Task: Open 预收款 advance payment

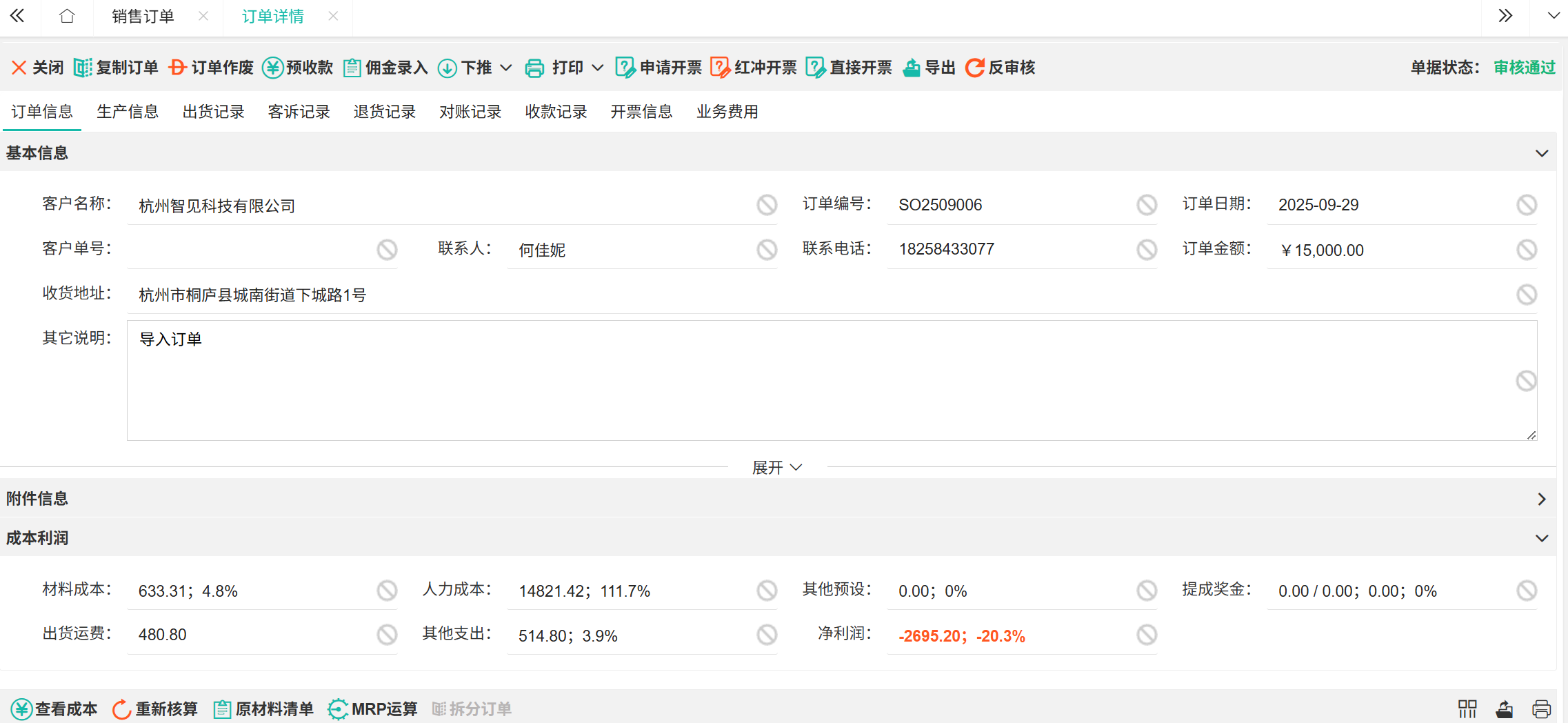Action: [298, 68]
